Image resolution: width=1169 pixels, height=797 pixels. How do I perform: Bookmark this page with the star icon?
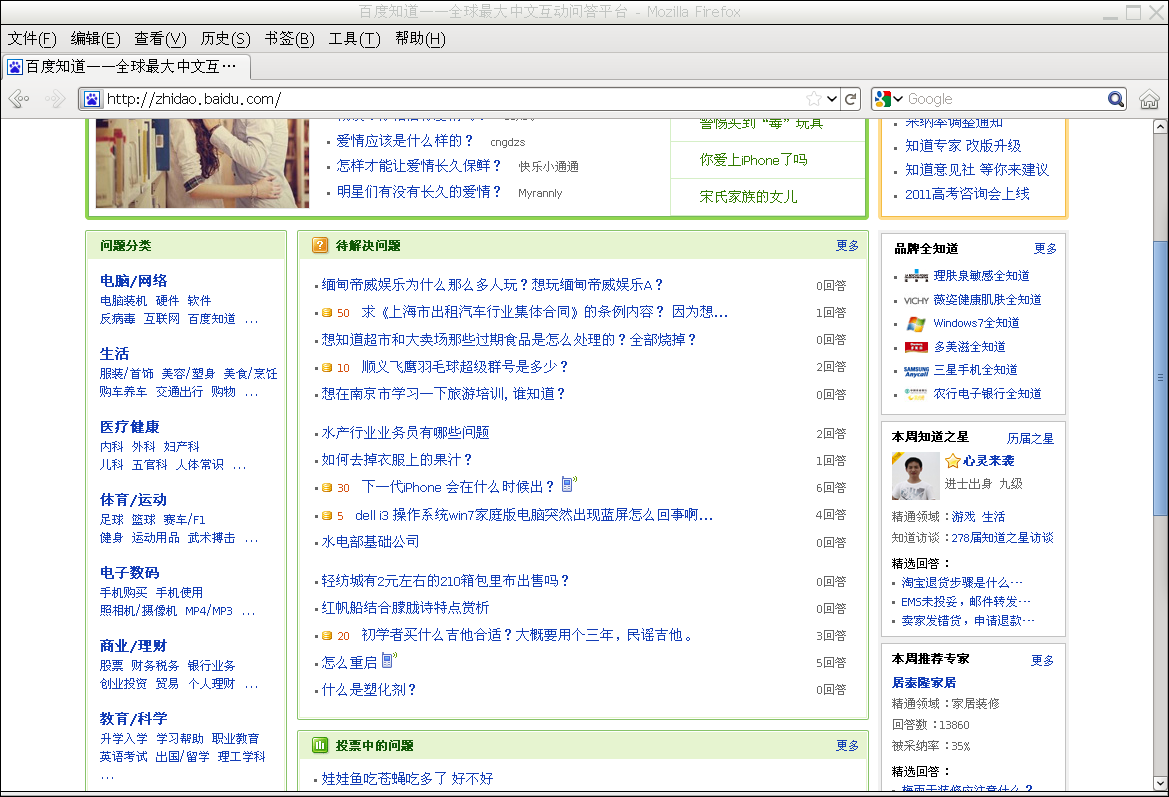click(814, 99)
